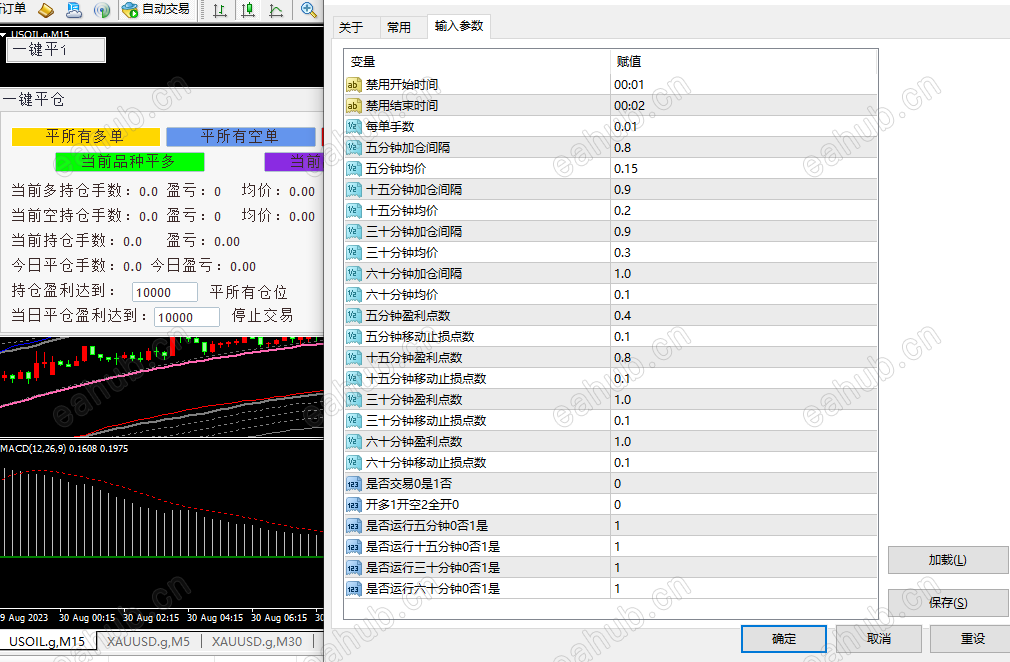Image resolution: width=1010 pixels, height=662 pixels.
Task: Click the icon beside 是否运行五分钟0否1是
Action: coord(353,526)
